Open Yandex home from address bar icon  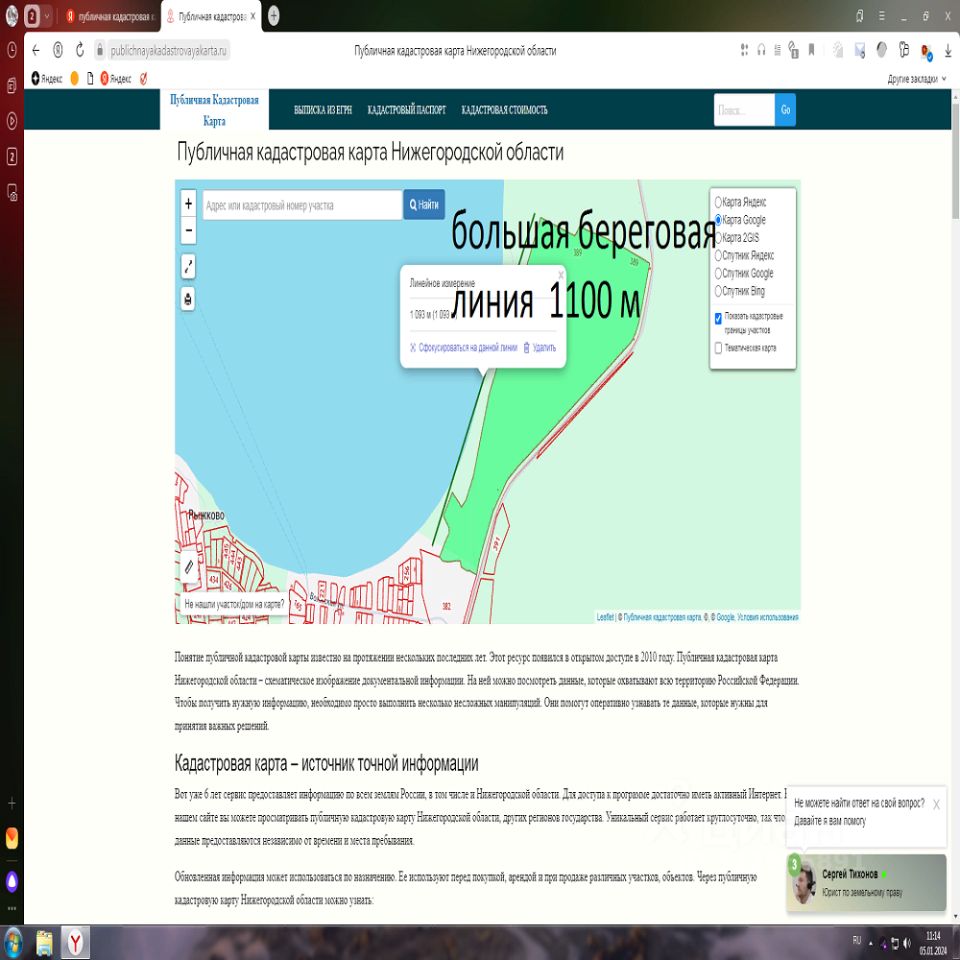[x=58, y=50]
